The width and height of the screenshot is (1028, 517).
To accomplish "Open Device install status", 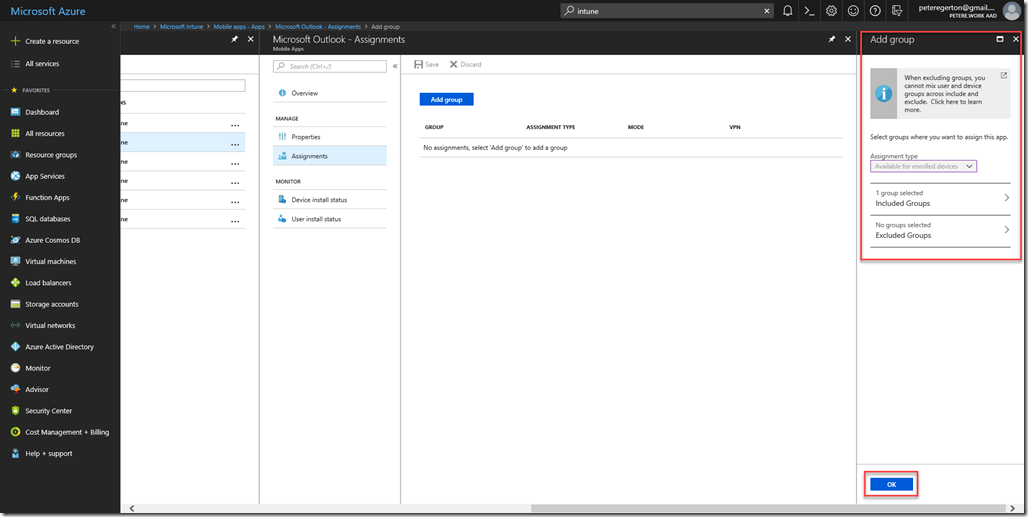I will click(319, 200).
